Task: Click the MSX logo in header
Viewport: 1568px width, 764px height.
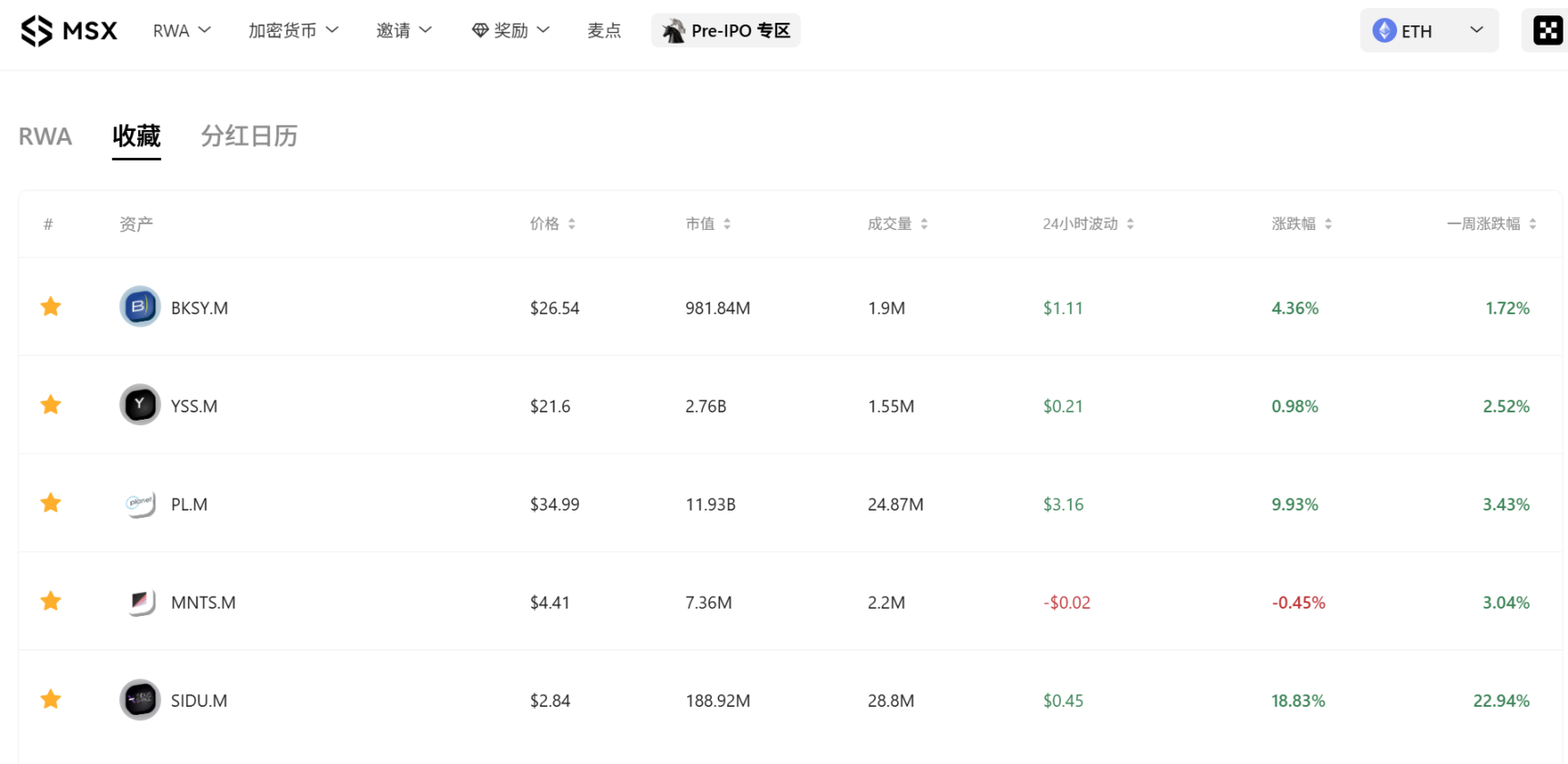Action: click(x=69, y=31)
